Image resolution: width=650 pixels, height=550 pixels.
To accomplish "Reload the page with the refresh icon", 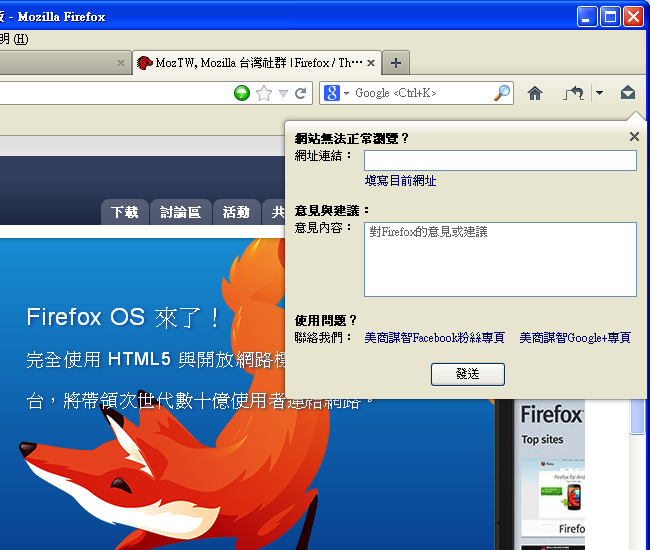I will 301,93.
